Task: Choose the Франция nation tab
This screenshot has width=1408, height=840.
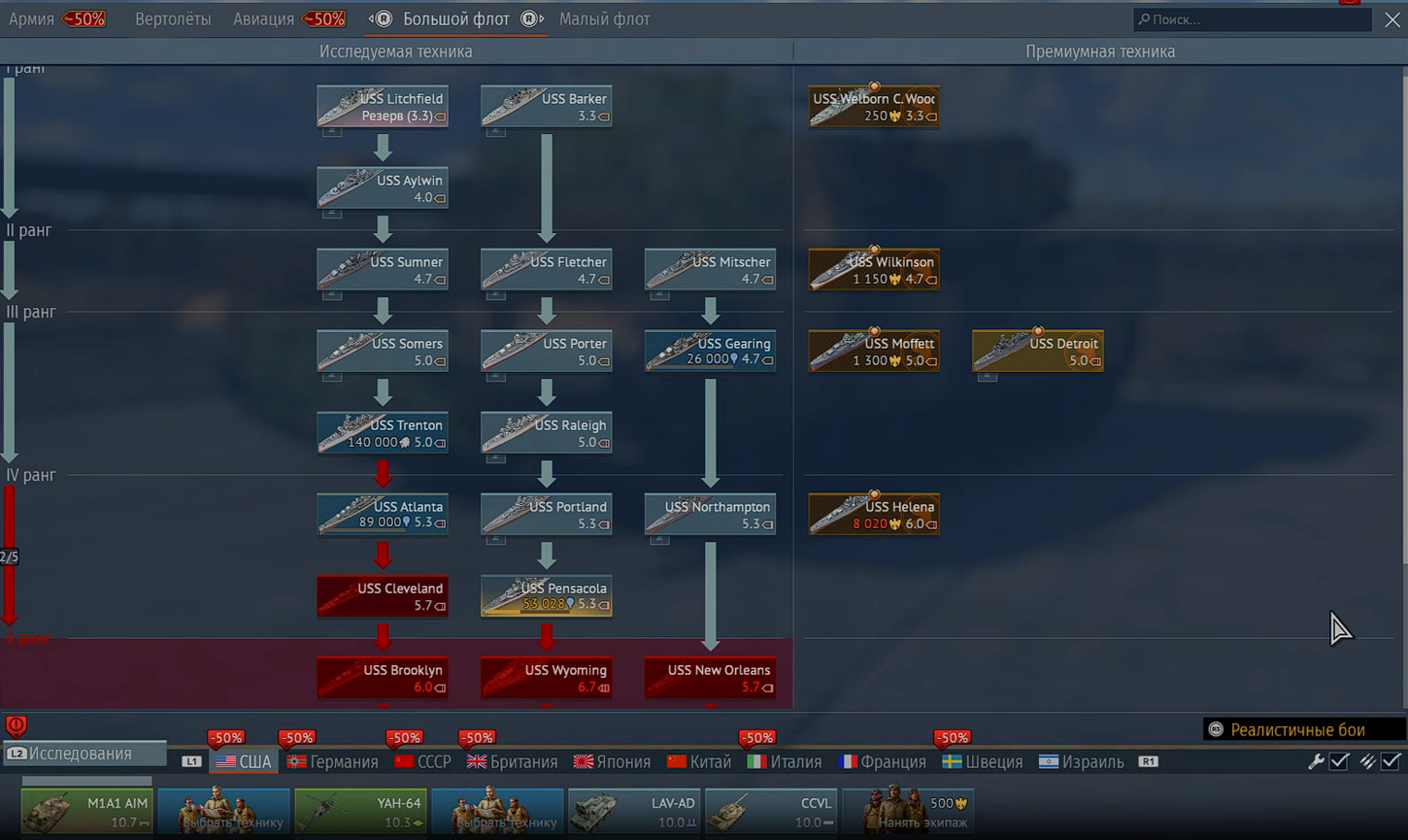Action: pyautogui.click(x=882, y=761)
